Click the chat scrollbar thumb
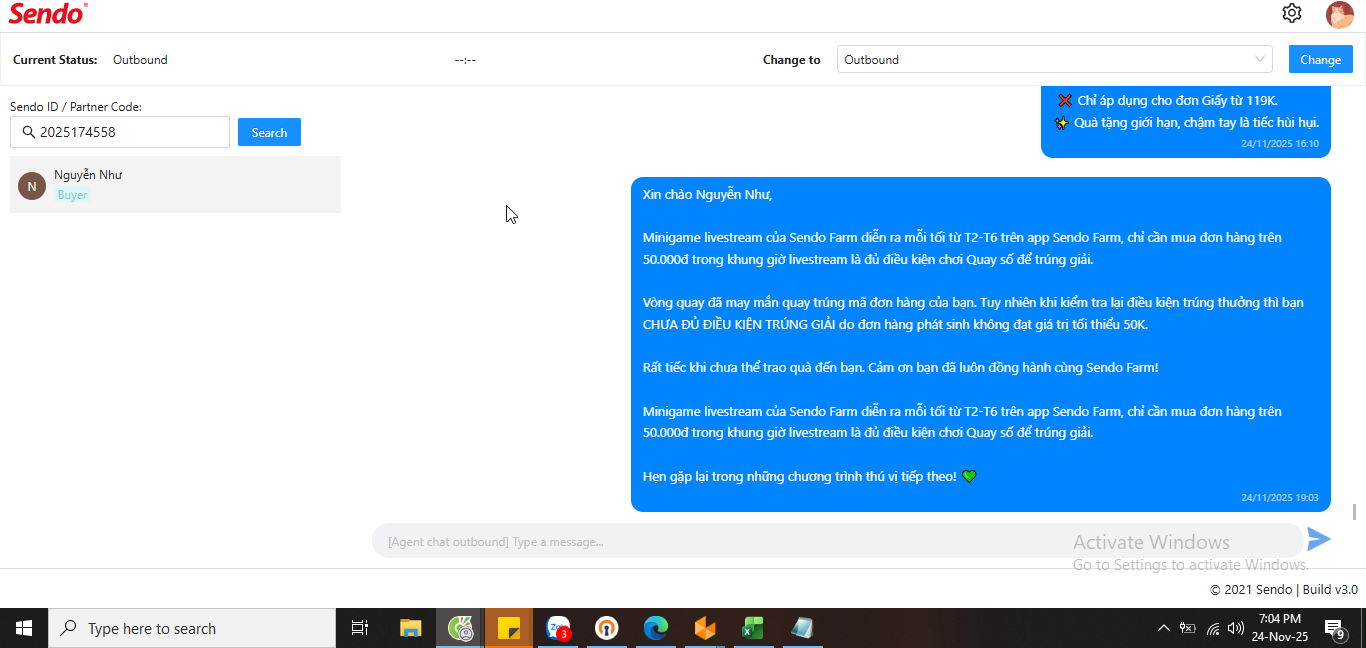The image size is (1366, 648). click(1355, 512)
